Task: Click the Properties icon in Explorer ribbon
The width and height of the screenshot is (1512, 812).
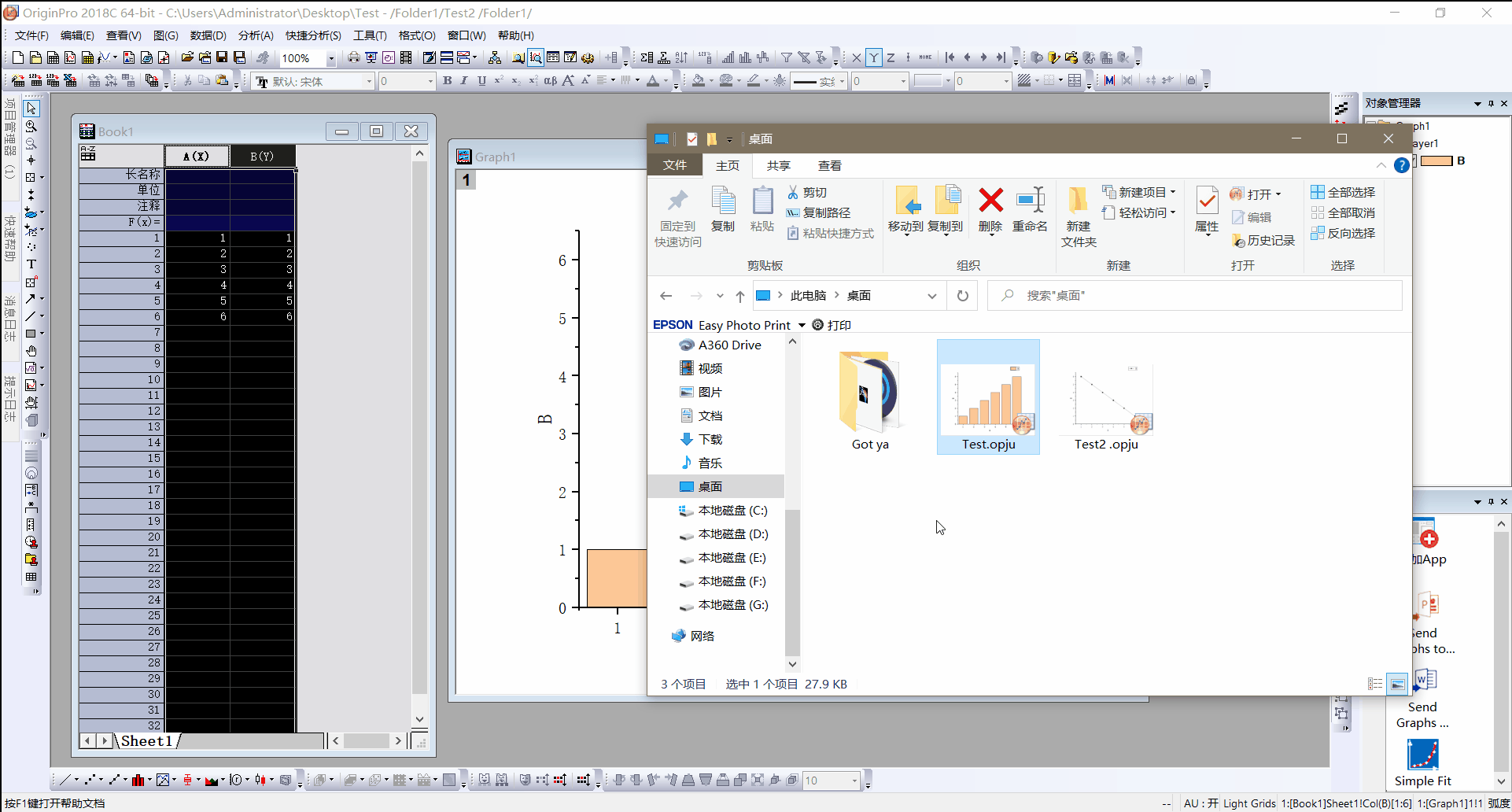Action: tap(1207, 210)
